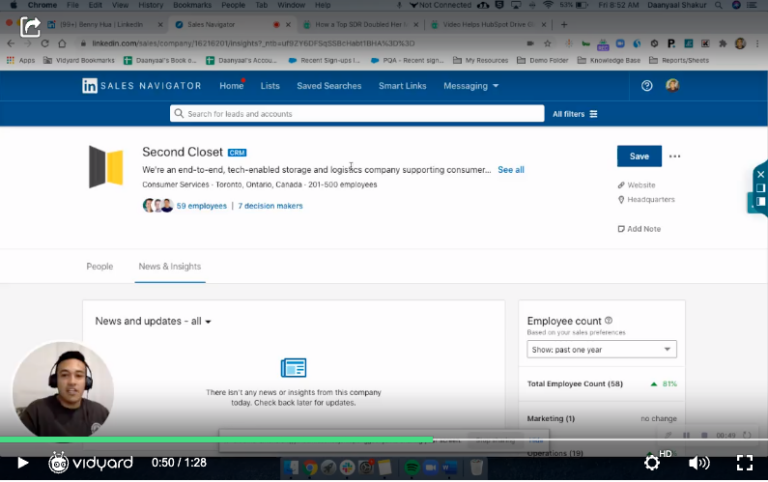This screenshot has width=768, height=482.
Task: Open macOS Spotlight search
Action: pyautogui.click(x=718, y=5)
